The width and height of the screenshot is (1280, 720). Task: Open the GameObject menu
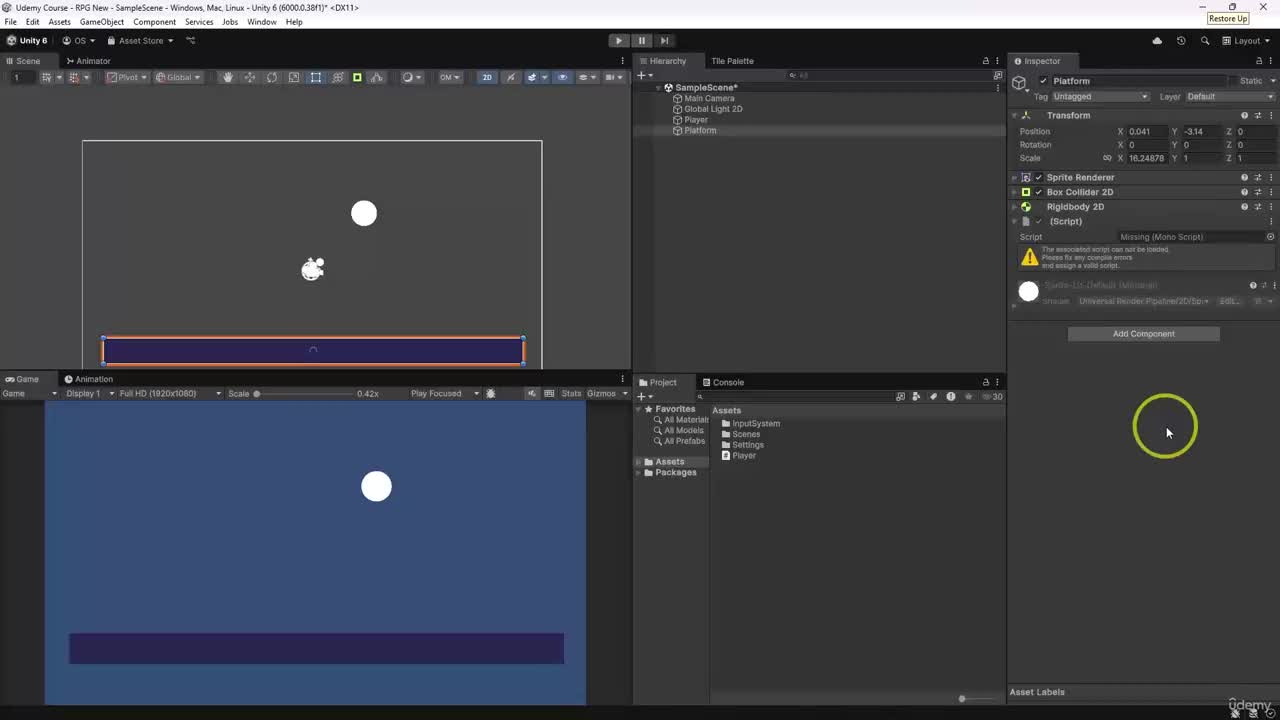(102, 22)
